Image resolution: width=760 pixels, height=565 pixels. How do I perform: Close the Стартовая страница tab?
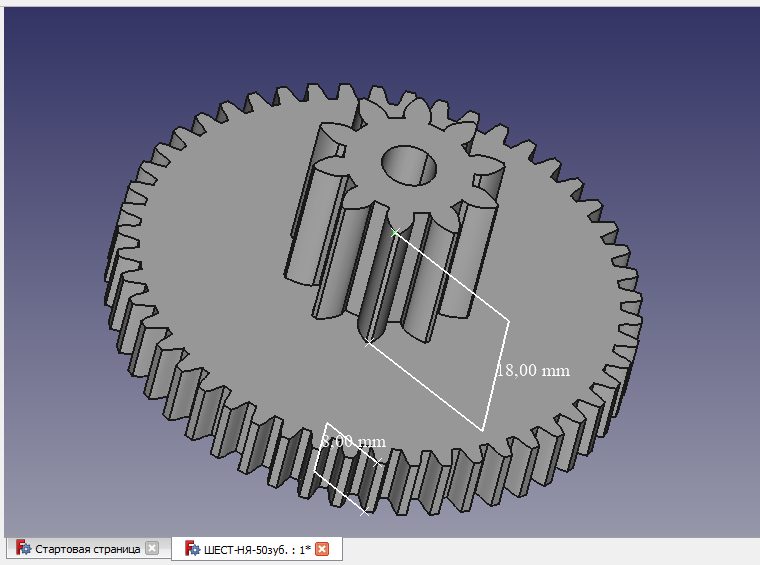152,549
